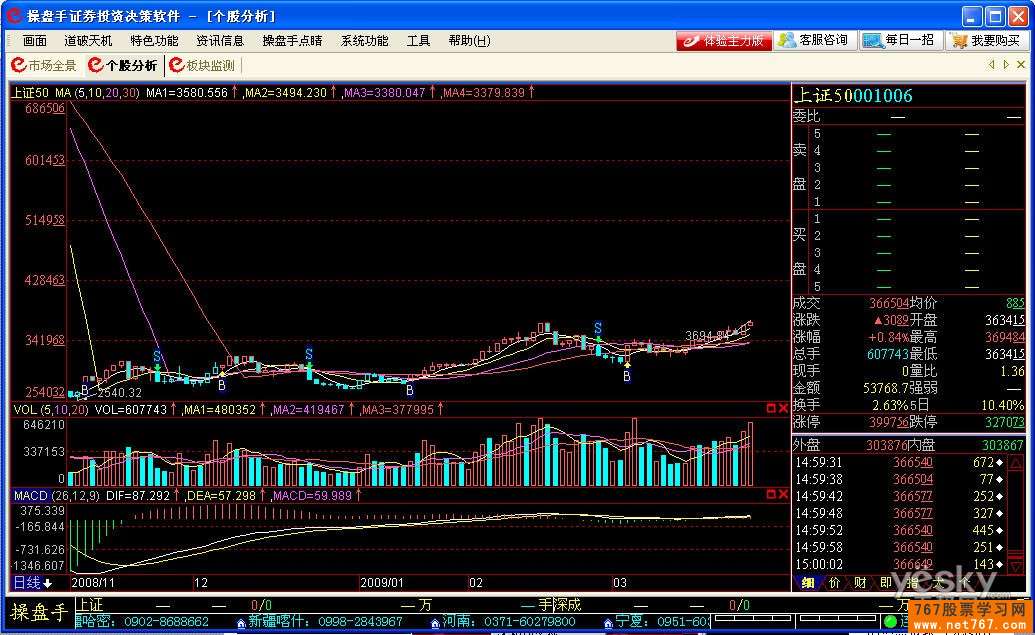This screenshot has width=1035, height=635.
Task: Click the 成交 last price value 366504
Action: coord(890,303)
